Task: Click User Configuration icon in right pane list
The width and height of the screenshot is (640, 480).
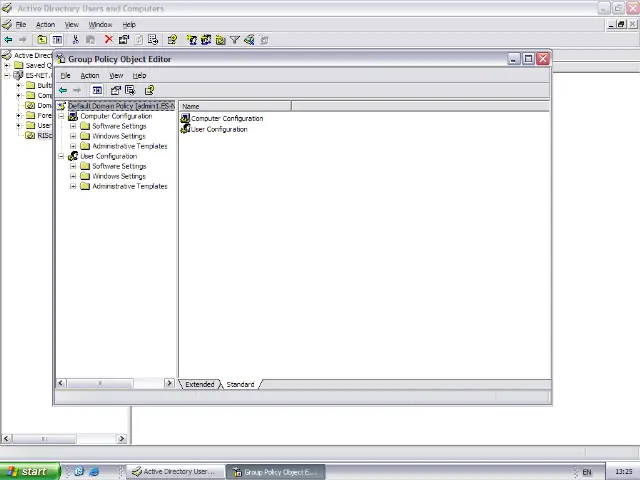Action: coord(185,129)
